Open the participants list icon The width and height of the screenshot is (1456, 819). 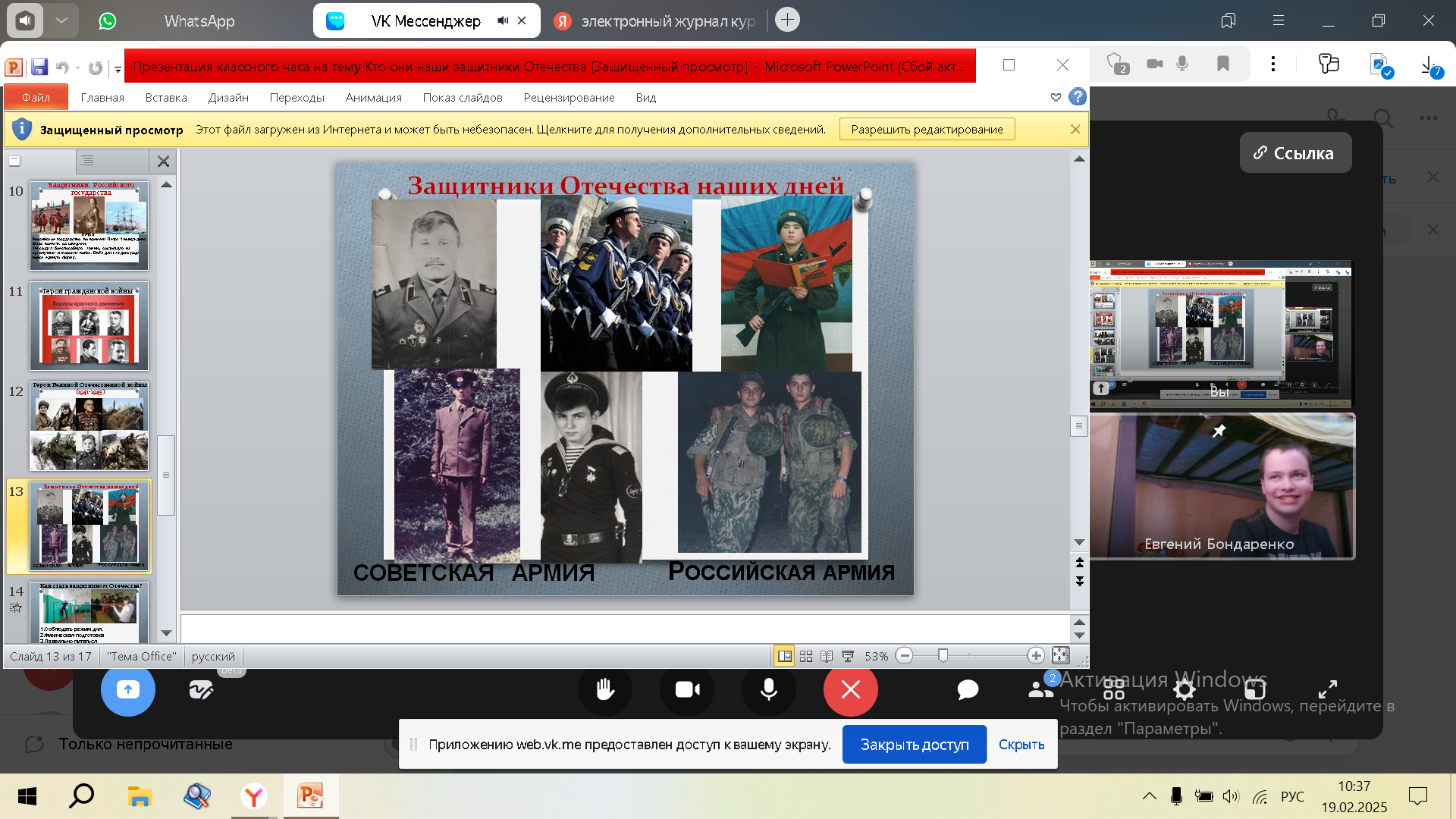pos(1040,689)
